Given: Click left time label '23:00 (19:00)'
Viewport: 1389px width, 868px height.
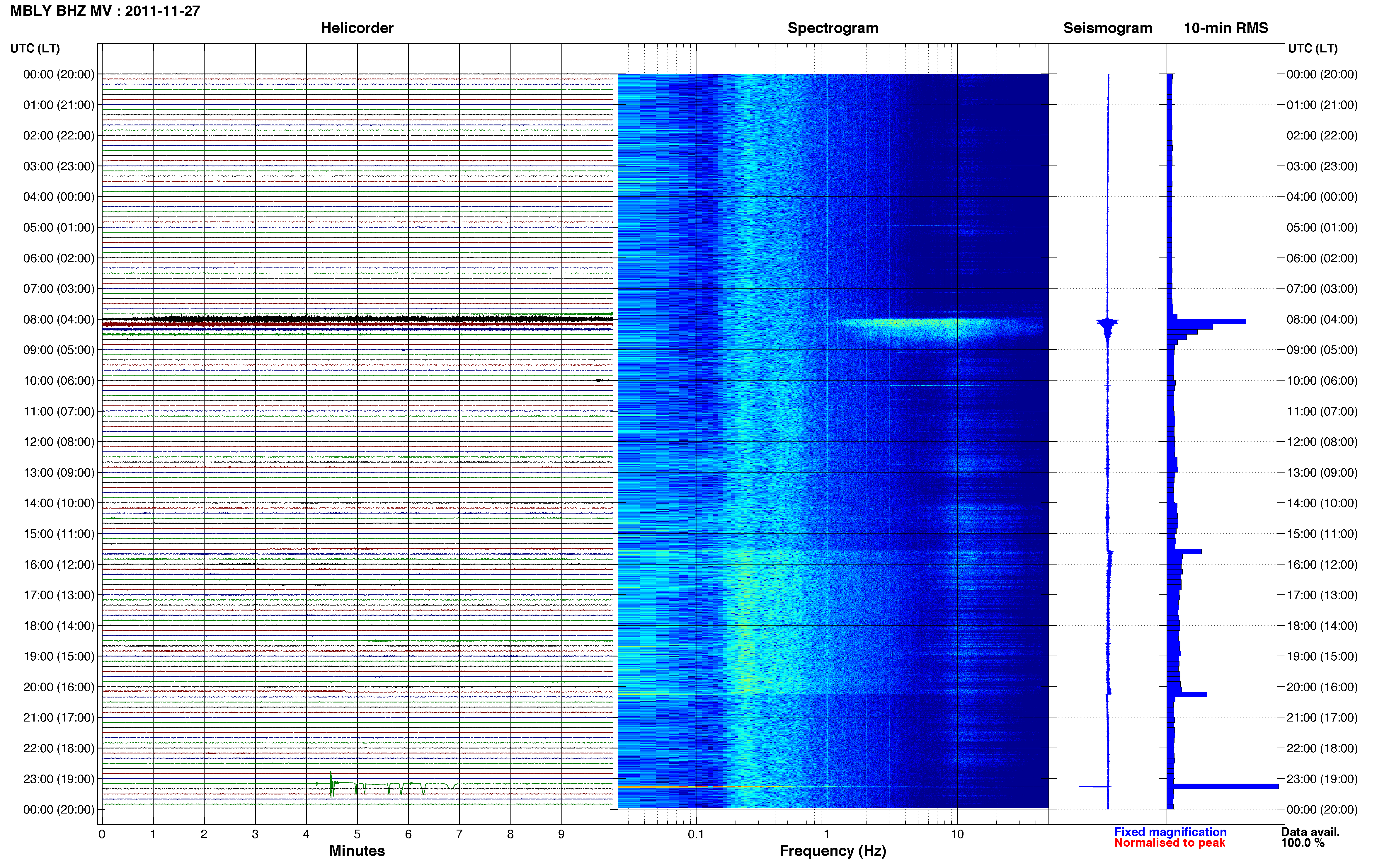Looking at the screenshot, I should pyautogui.click(x=59, y=779).
